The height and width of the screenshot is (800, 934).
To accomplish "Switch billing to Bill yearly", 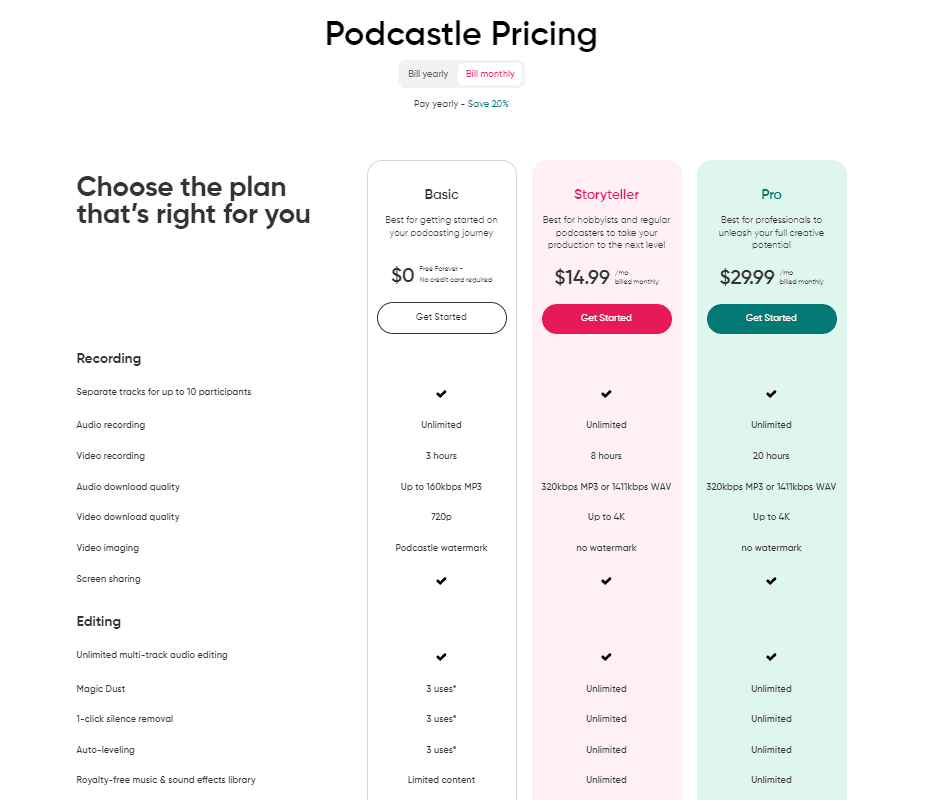I will 428,74.
